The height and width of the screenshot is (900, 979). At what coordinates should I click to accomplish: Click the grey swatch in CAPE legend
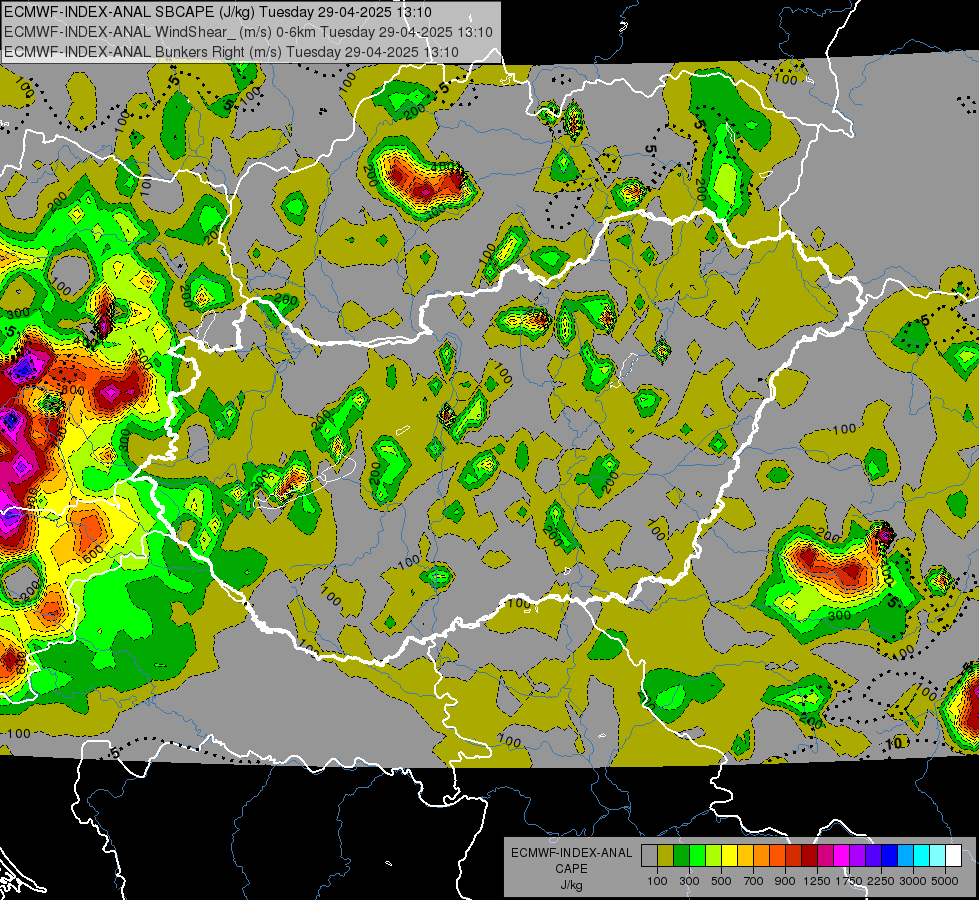[x=649, y=856]
